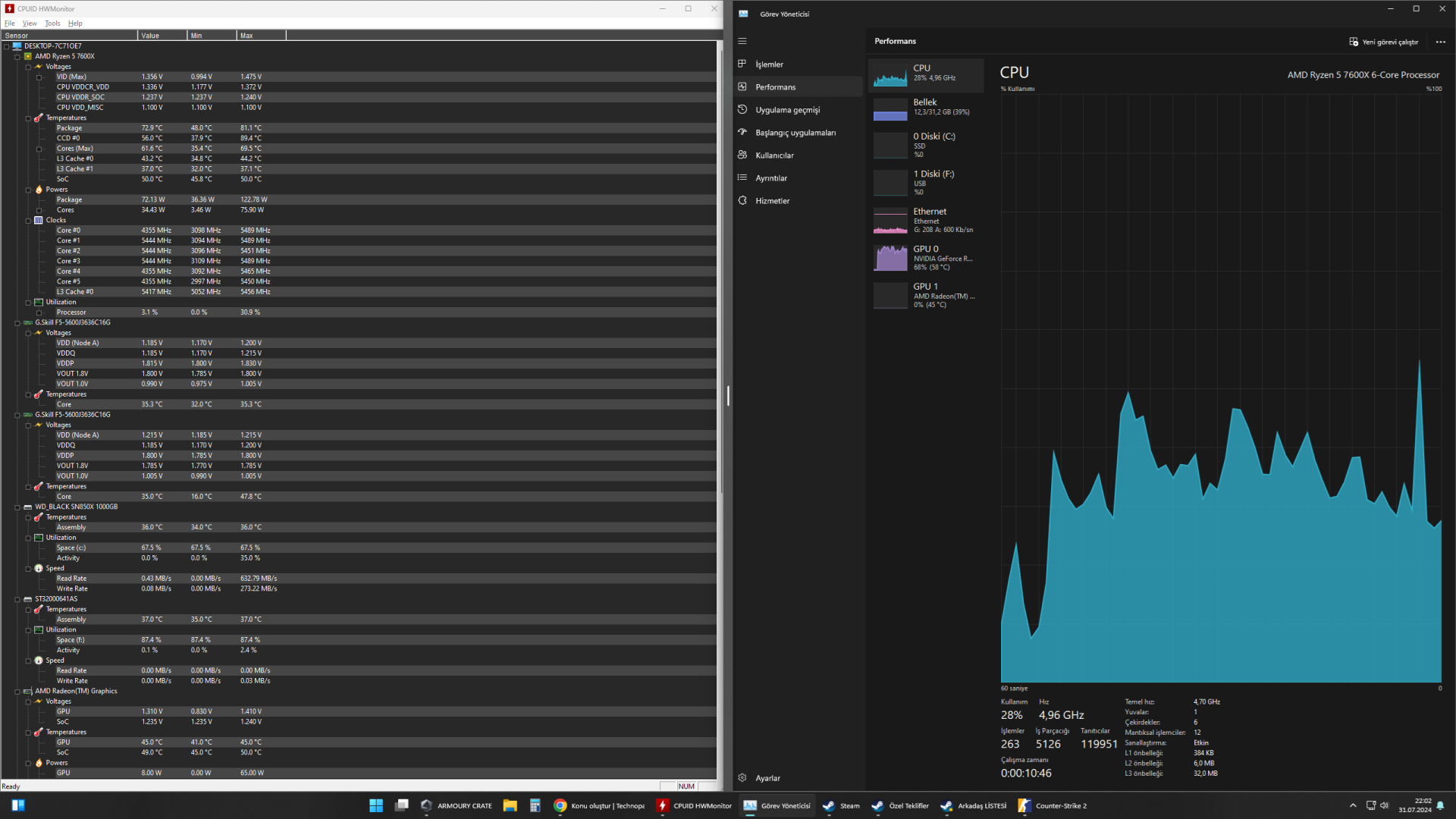Open the Hizmetler services page
The width and height of the screenshot is (1456, 819).
click(x=772, y=201)
